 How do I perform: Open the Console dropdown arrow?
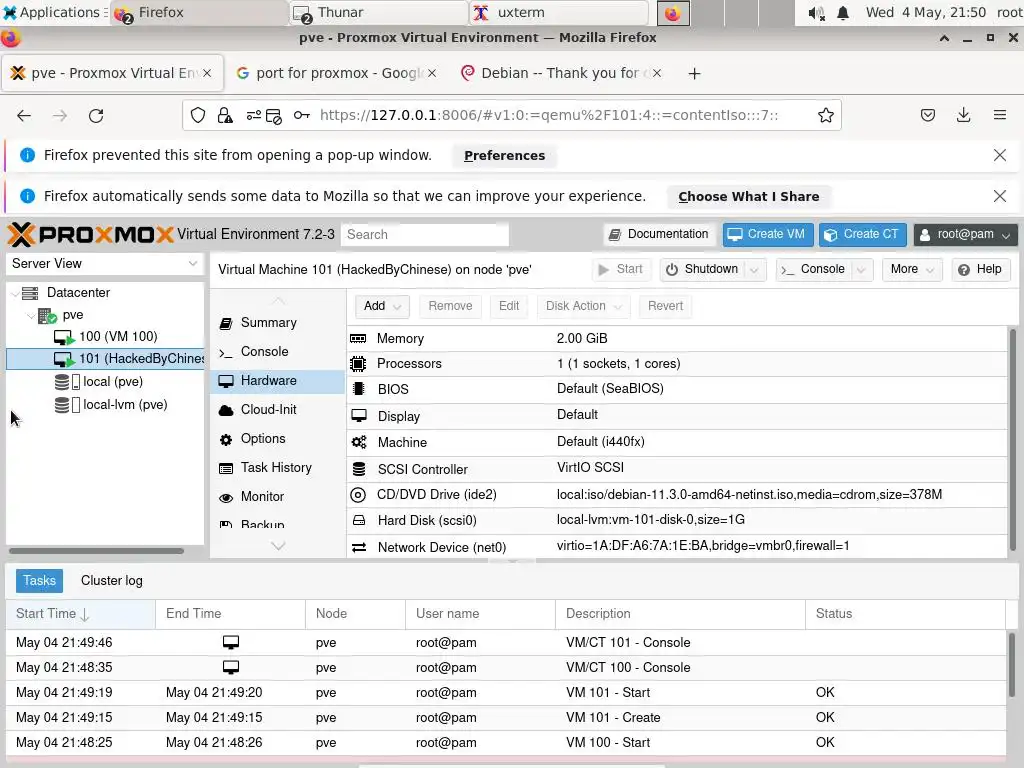pyautogui.click(x=861, y=270)
